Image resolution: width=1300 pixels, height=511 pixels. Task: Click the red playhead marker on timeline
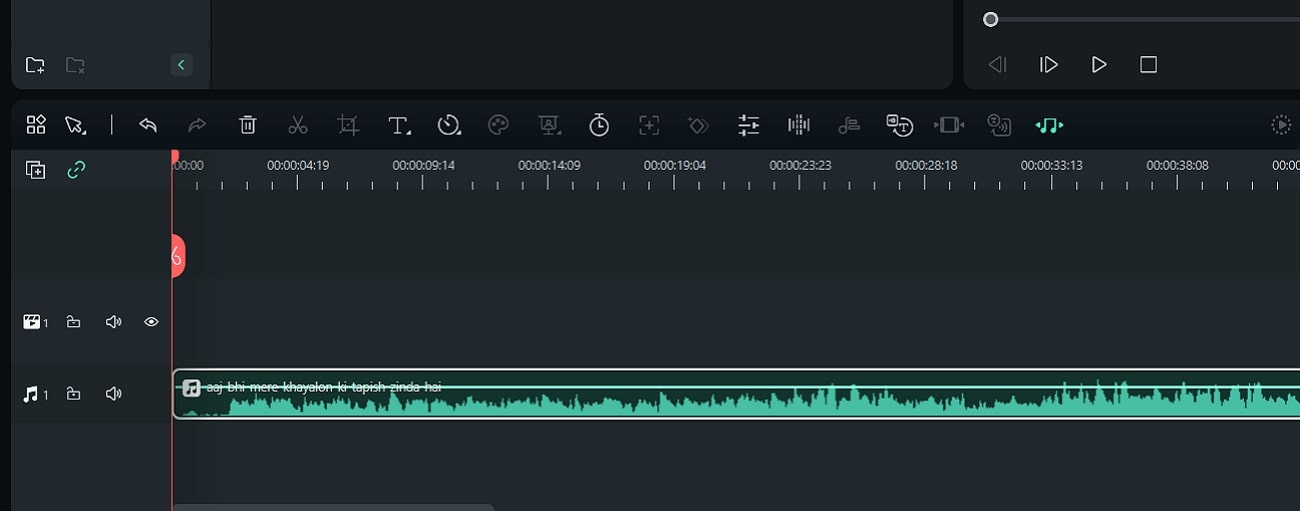pyautogui.click(x=175, y=157)
